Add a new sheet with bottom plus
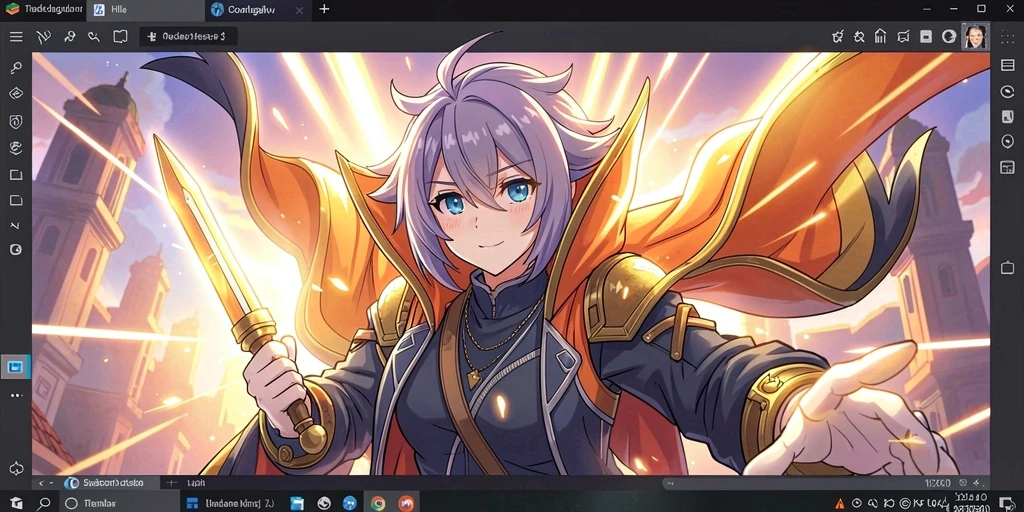Viewport: 1024px width, 512px height. [172, 483]
